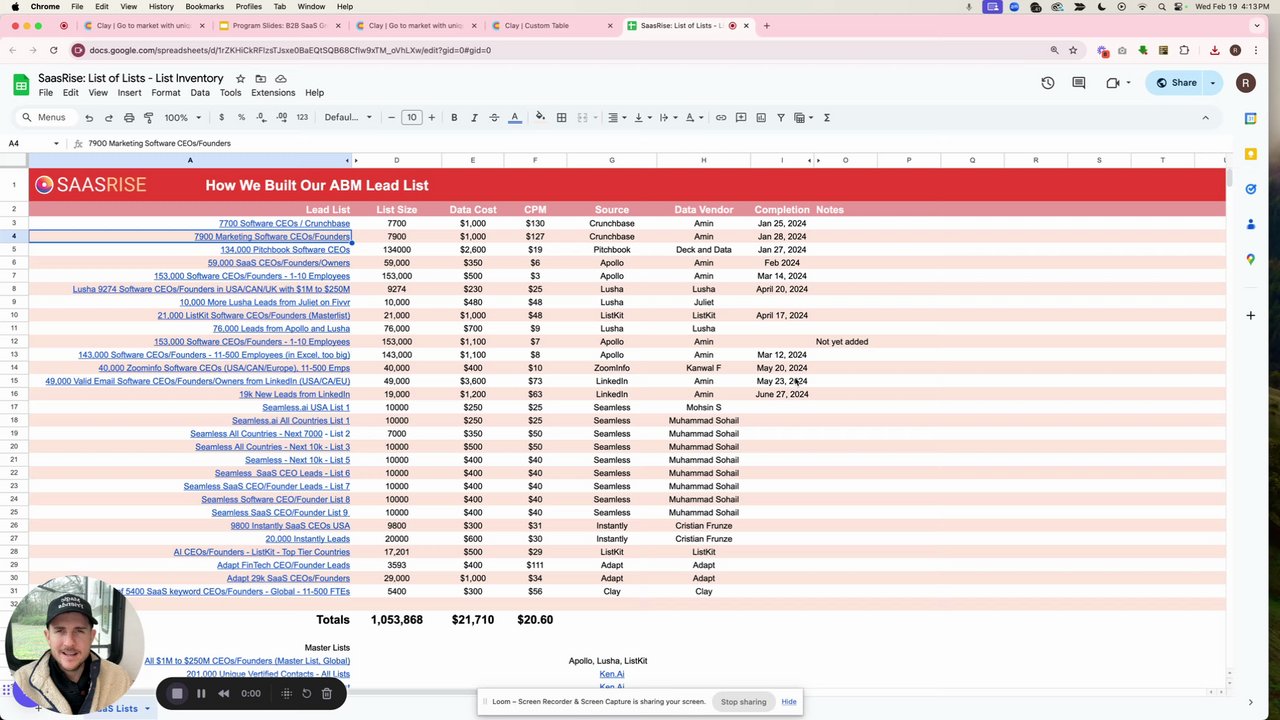Open the Data menu
Screen dimensions: 1280x720
point(200,93)
